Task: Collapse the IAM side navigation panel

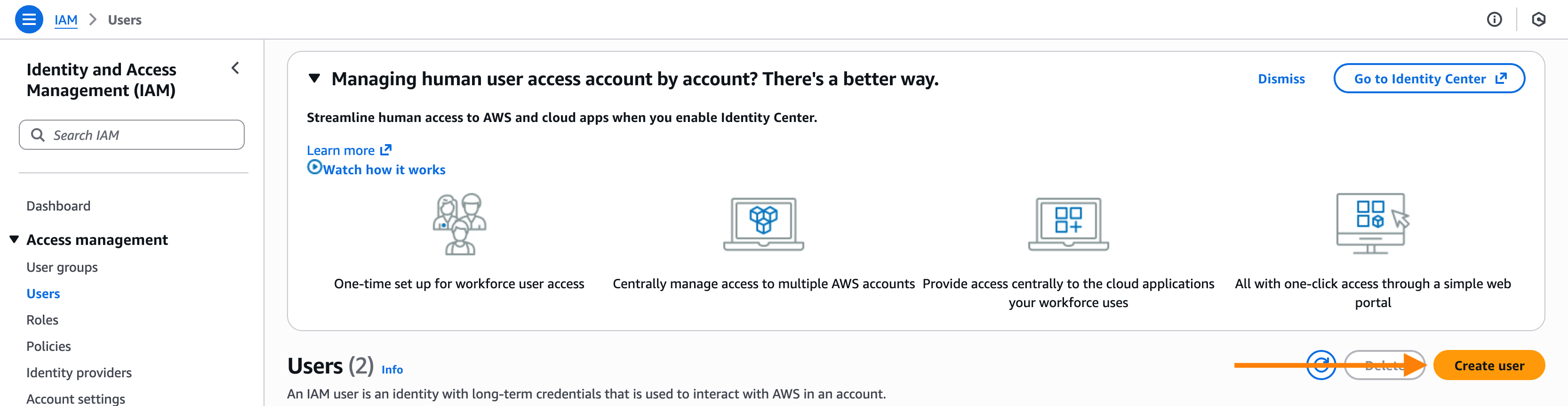Action: pyautogui.click(x=236, y=68)
